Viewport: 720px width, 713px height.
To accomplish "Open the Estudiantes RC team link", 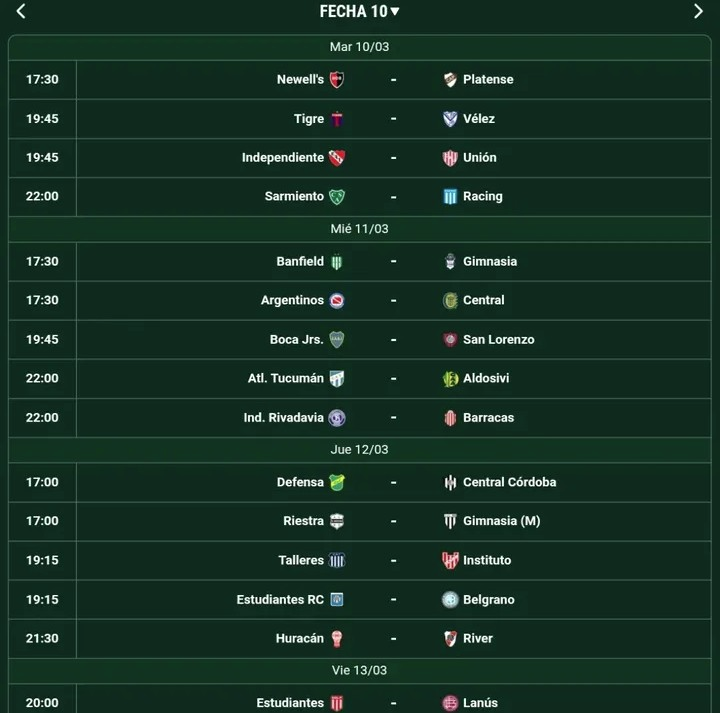I will (x=280, y=600).
